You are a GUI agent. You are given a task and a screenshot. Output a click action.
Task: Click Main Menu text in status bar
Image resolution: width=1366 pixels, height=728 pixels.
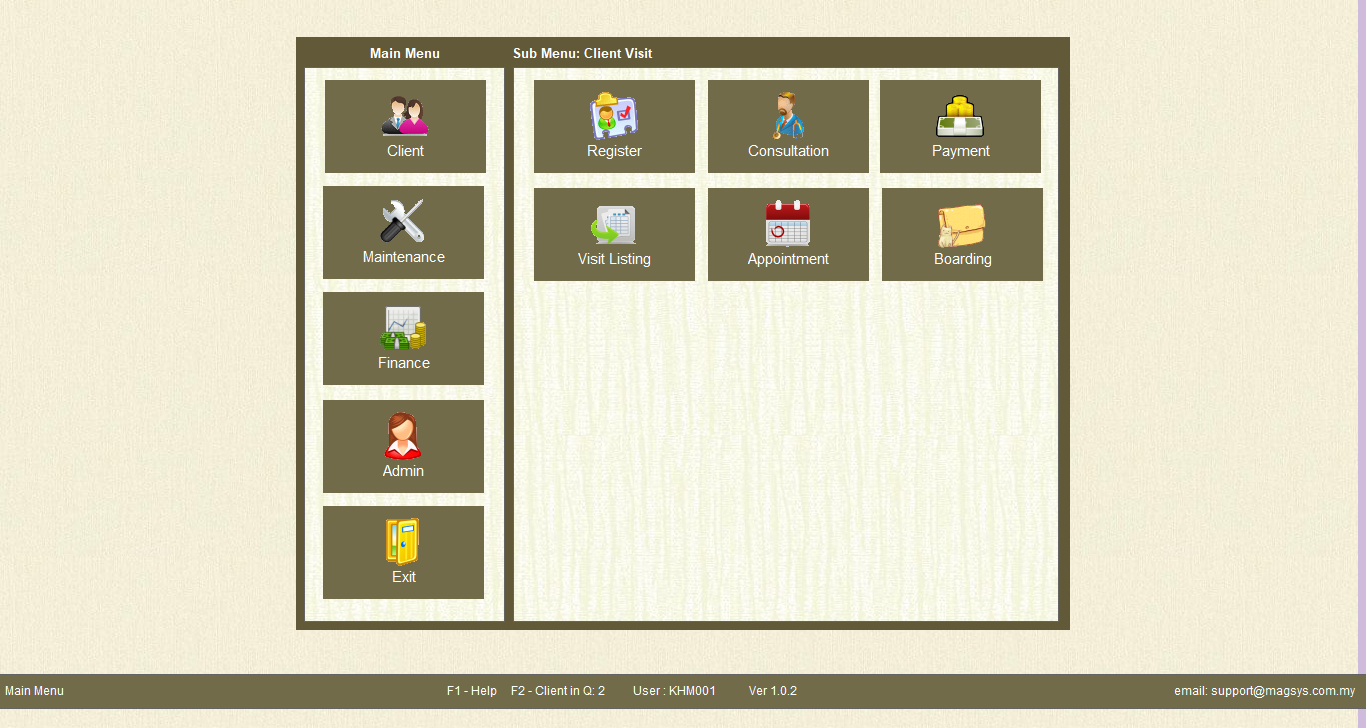34,691
